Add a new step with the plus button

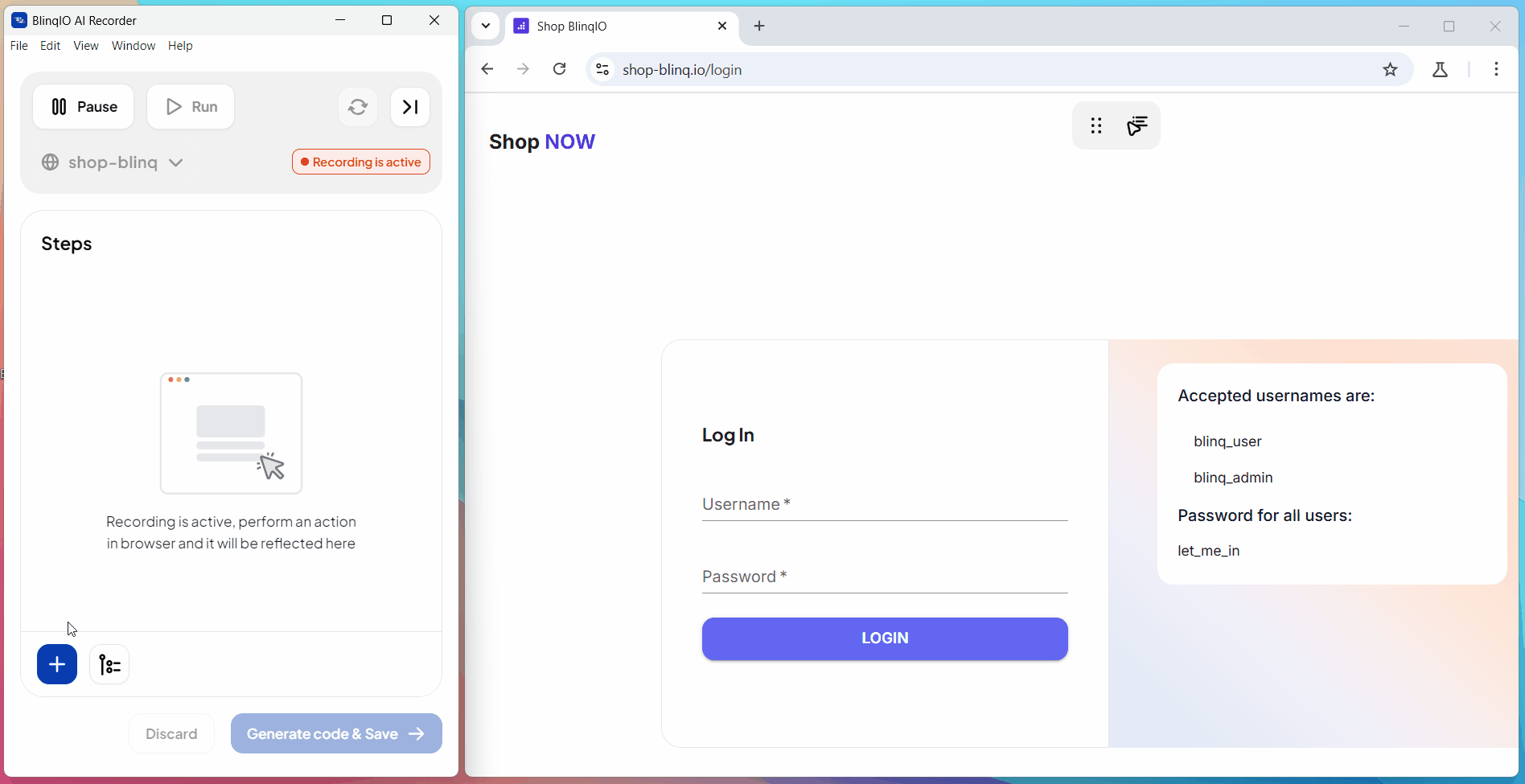(x=56, y=664)
